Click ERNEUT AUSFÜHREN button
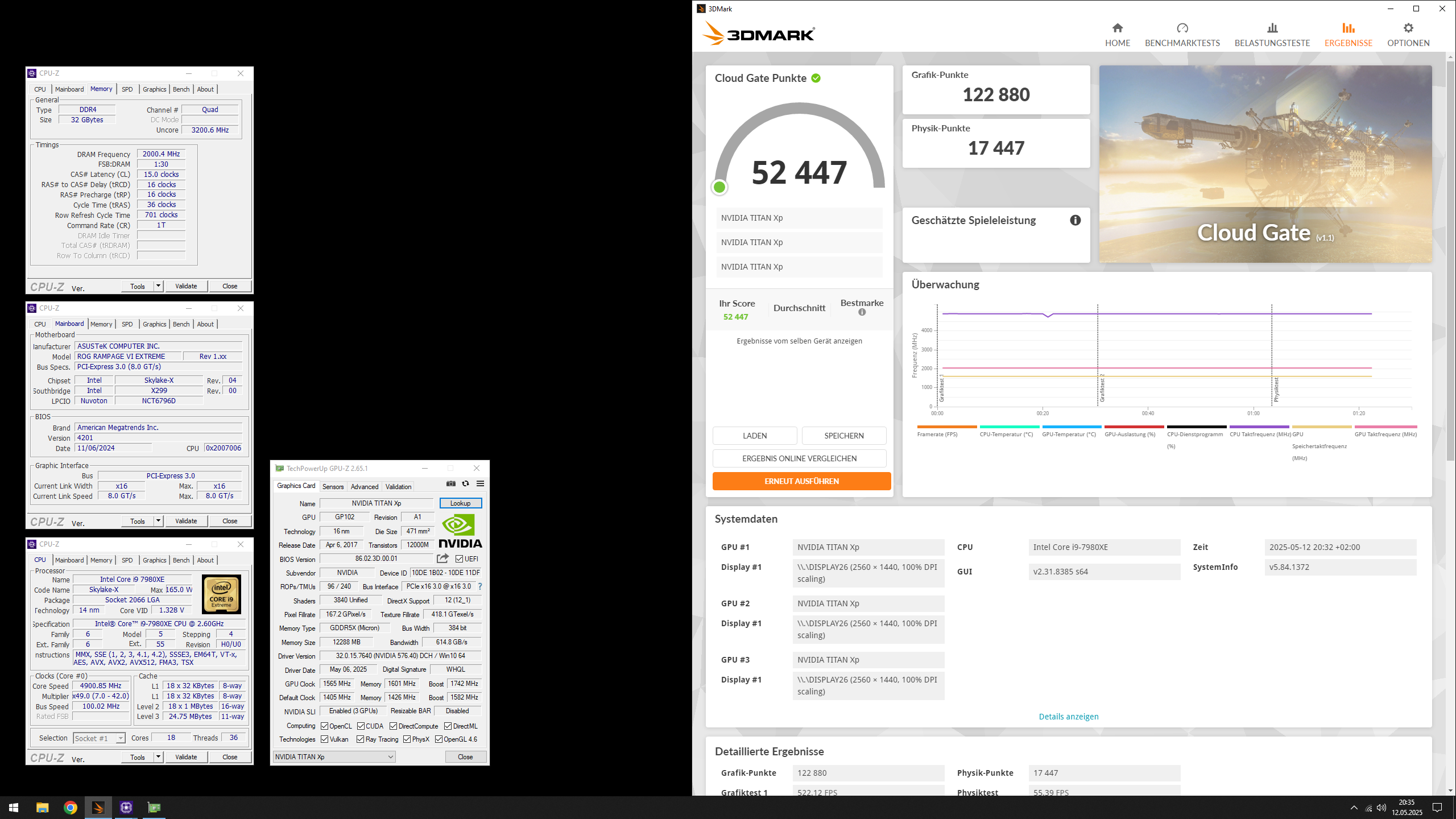The image size is (1456, 819). (x=801, y=481)
